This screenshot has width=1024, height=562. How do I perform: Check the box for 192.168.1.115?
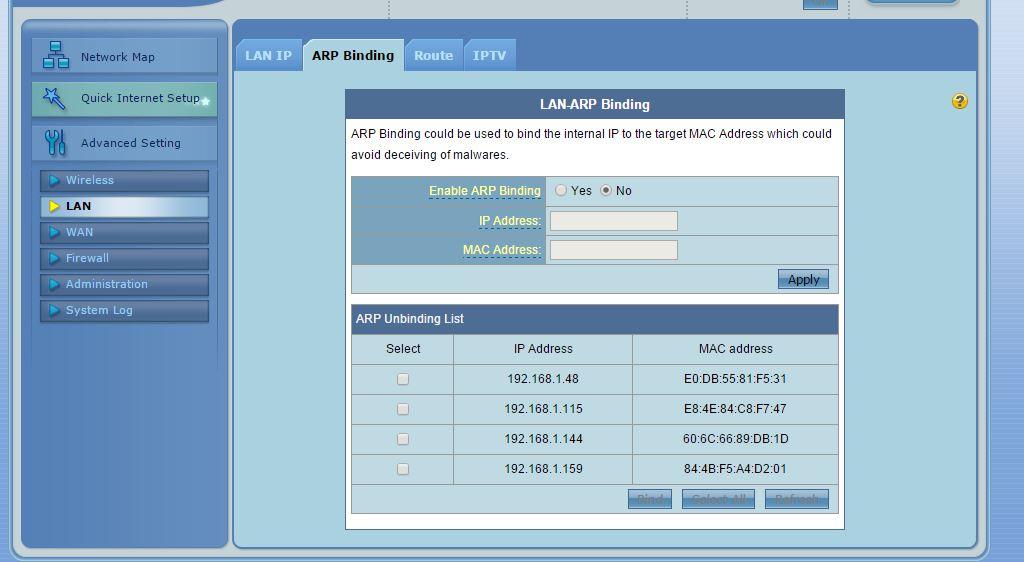403,409
